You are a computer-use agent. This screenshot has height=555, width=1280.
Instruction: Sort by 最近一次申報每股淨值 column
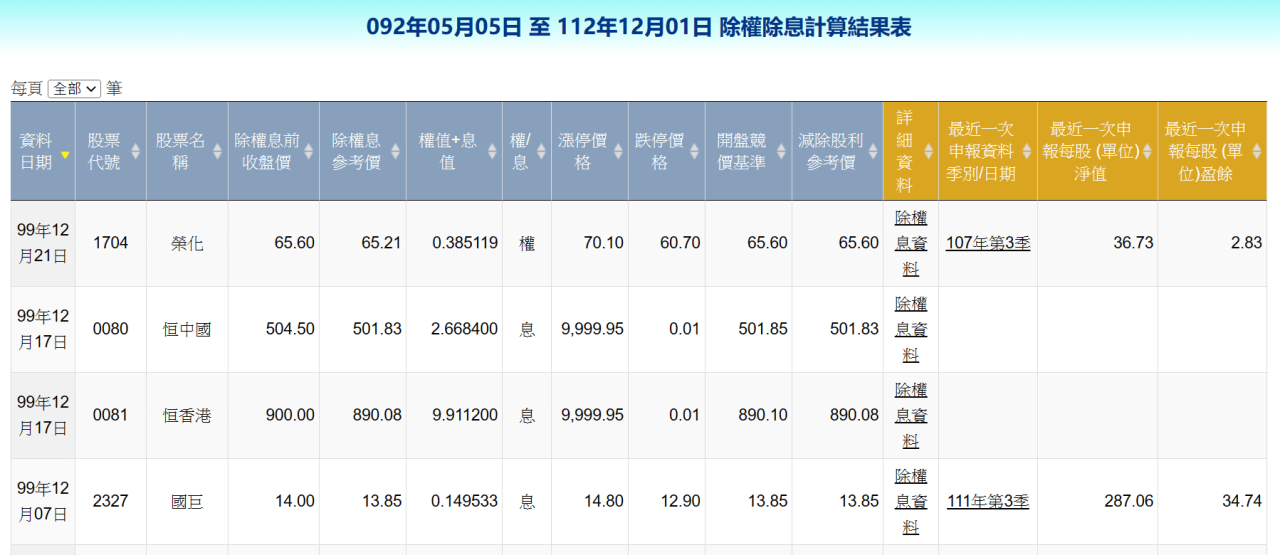[x=1147, y=151]
